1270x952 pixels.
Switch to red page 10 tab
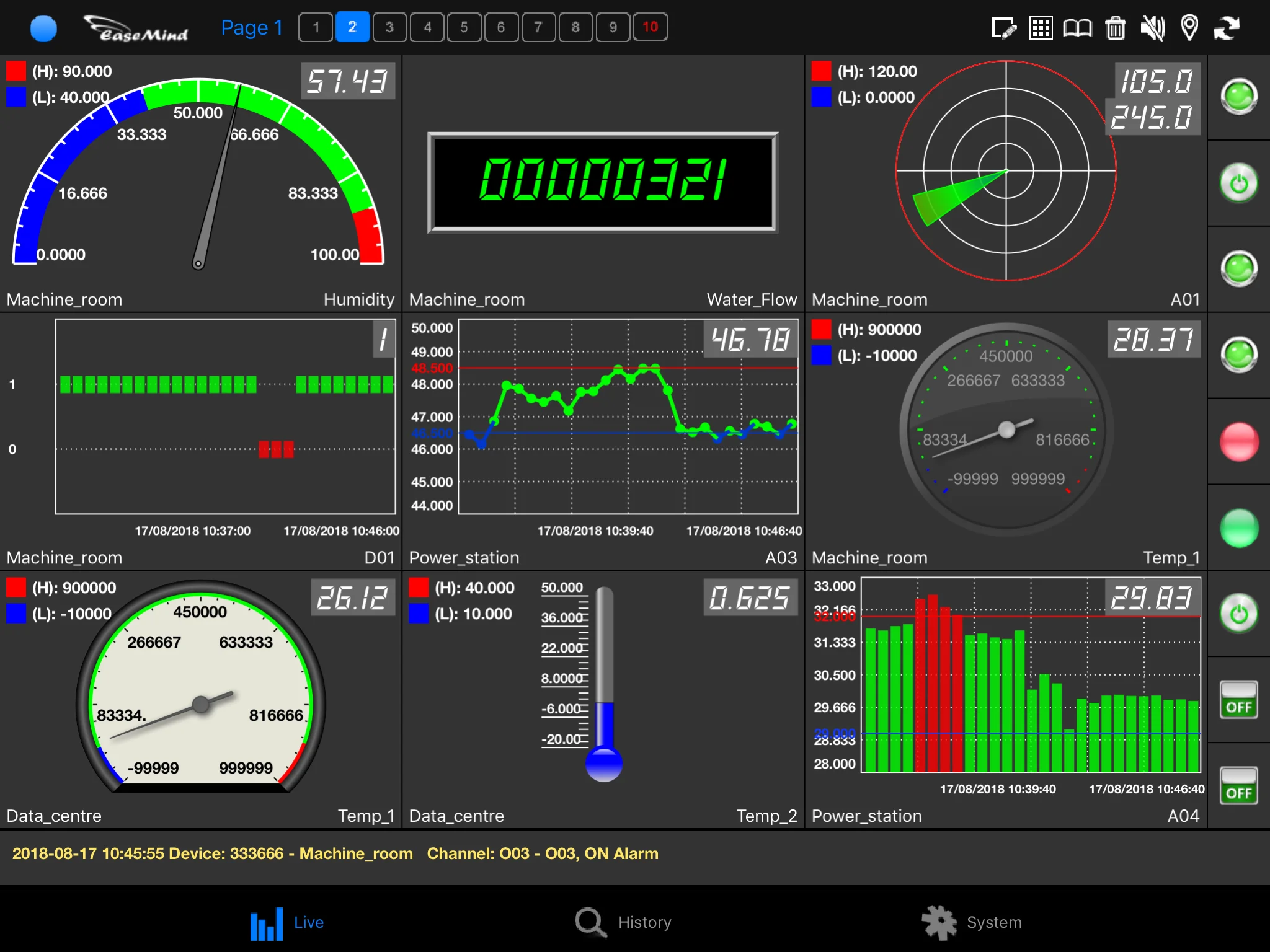point(650,27)
